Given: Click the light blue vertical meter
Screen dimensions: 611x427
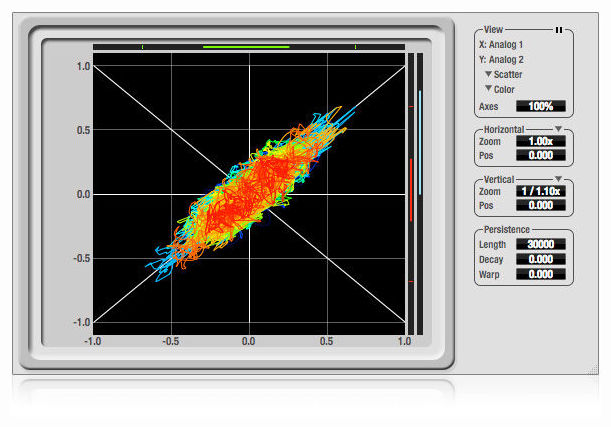Looking at the screenshot, I should tap(420, 143).
